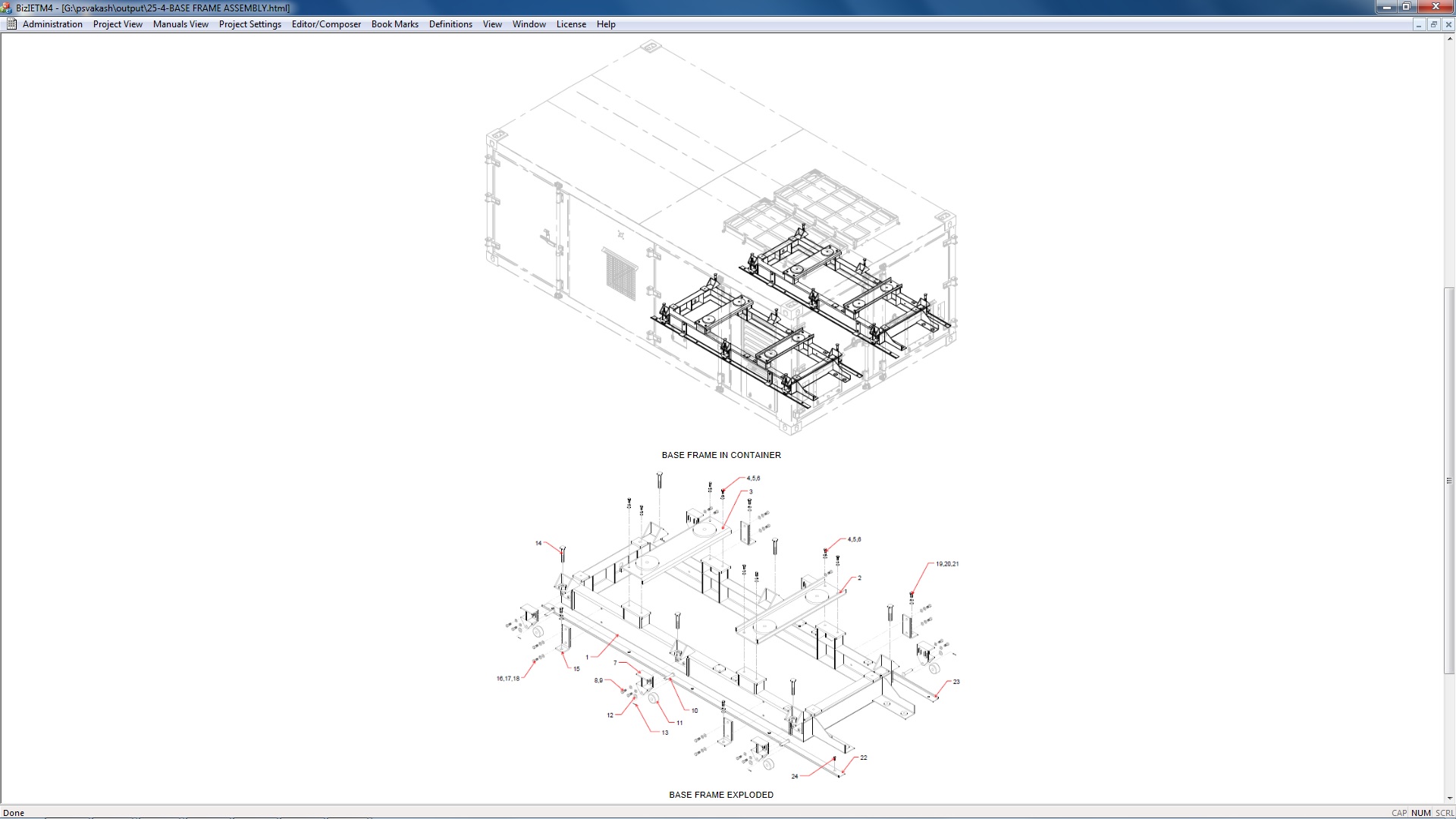Click the BizIETM4 app icon in title bar

pos(7,8)
